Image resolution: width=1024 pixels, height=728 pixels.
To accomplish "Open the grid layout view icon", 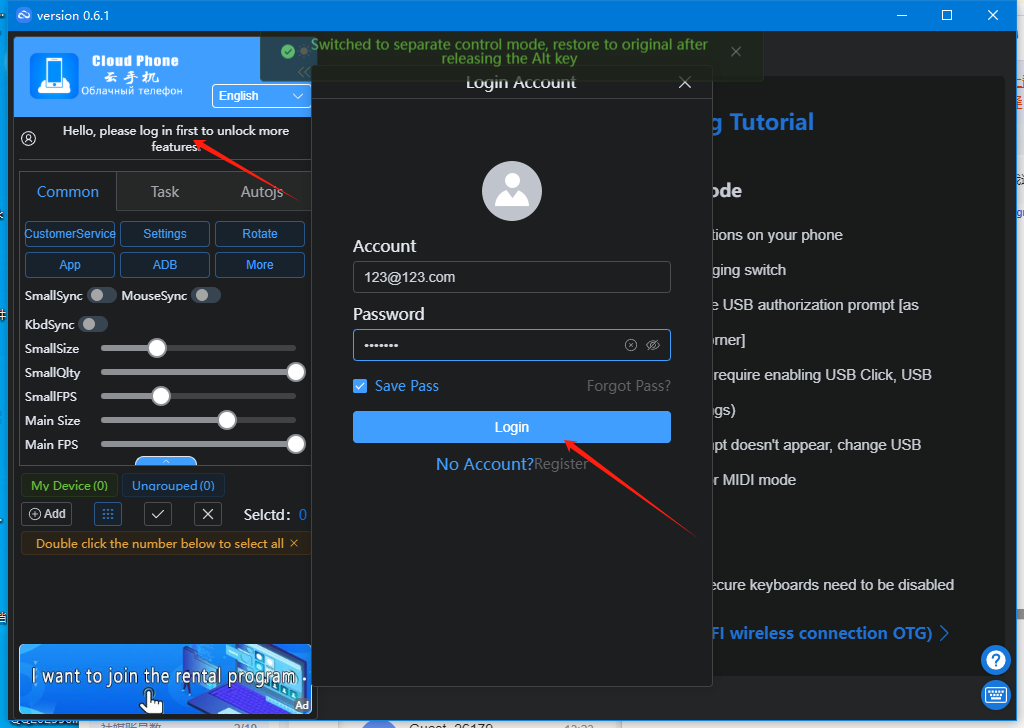I will pyautogui.click(x=108, y=514).
